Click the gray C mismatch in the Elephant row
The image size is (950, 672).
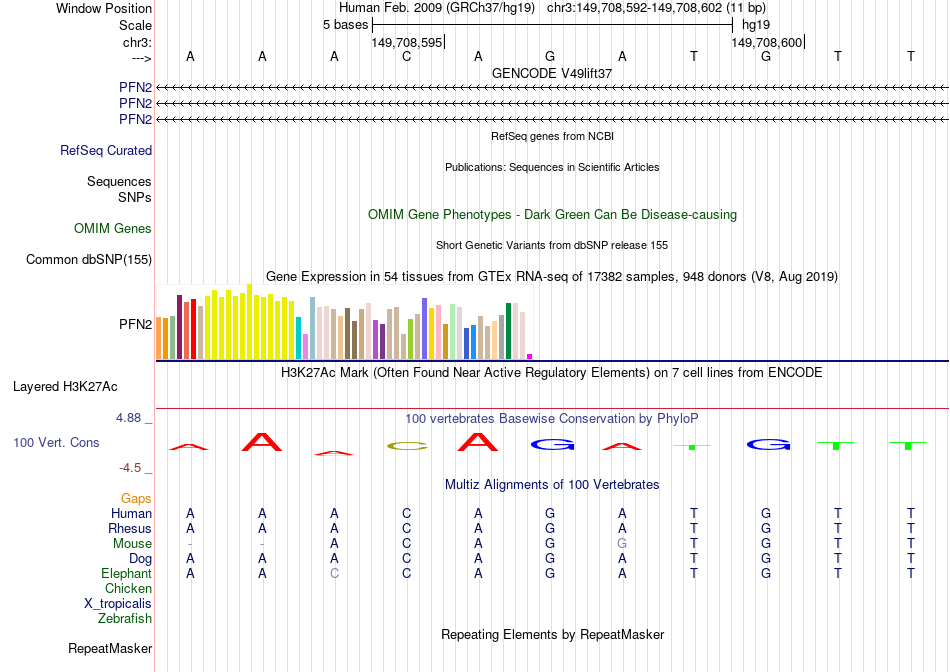[334, 573]
